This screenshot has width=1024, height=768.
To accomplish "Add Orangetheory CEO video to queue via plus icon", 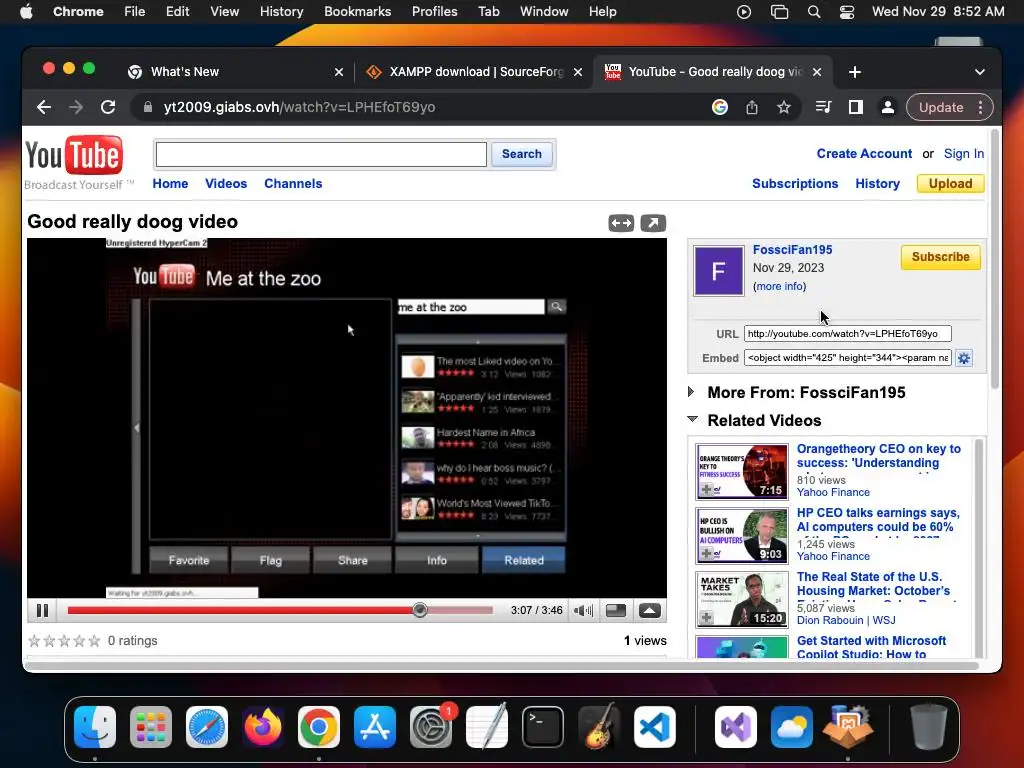I will [707, 489].
